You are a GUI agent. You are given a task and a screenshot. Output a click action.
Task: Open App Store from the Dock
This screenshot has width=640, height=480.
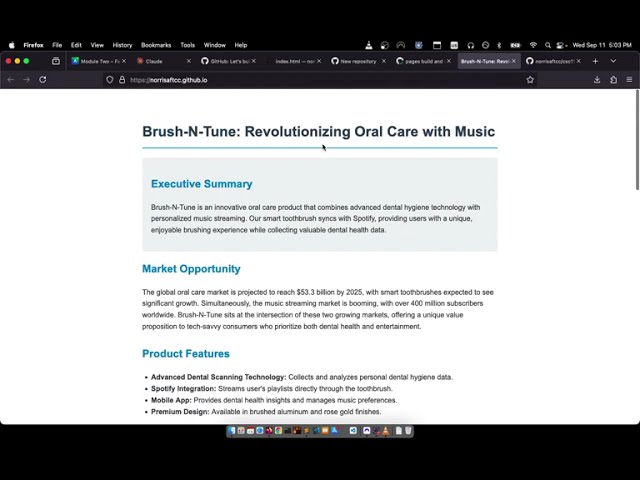[335, 431]
